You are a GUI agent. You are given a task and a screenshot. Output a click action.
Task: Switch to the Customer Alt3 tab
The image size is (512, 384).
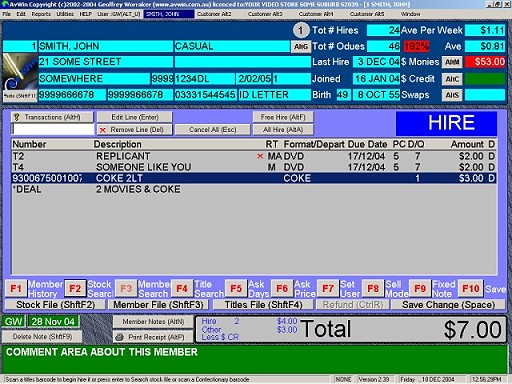coord(265,14)
